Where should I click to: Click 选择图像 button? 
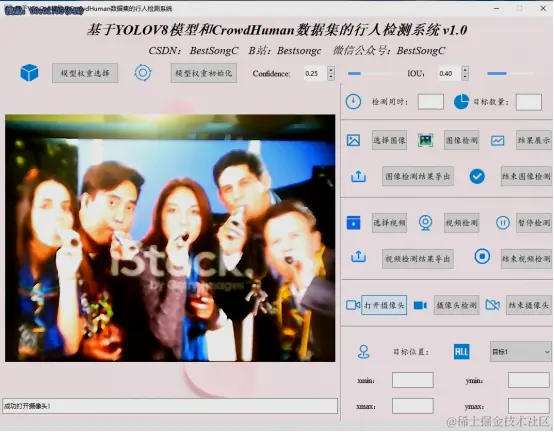(389, 140)
